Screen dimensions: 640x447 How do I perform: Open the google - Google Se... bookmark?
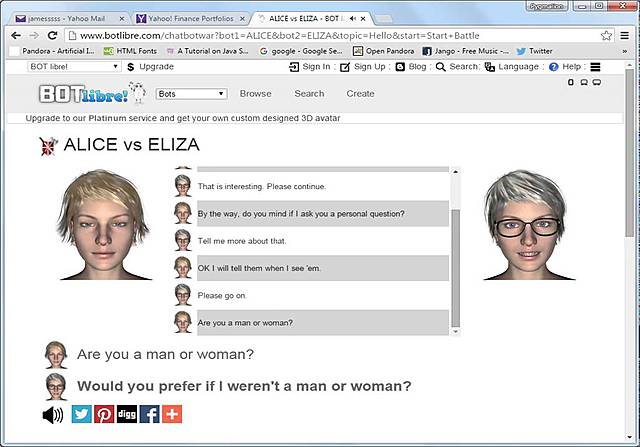301,51
